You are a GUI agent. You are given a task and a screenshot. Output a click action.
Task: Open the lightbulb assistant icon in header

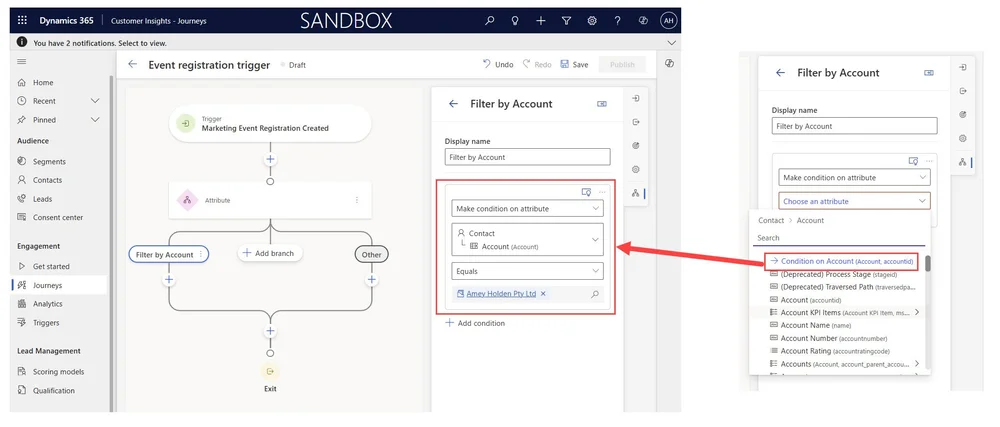(515, 20)
